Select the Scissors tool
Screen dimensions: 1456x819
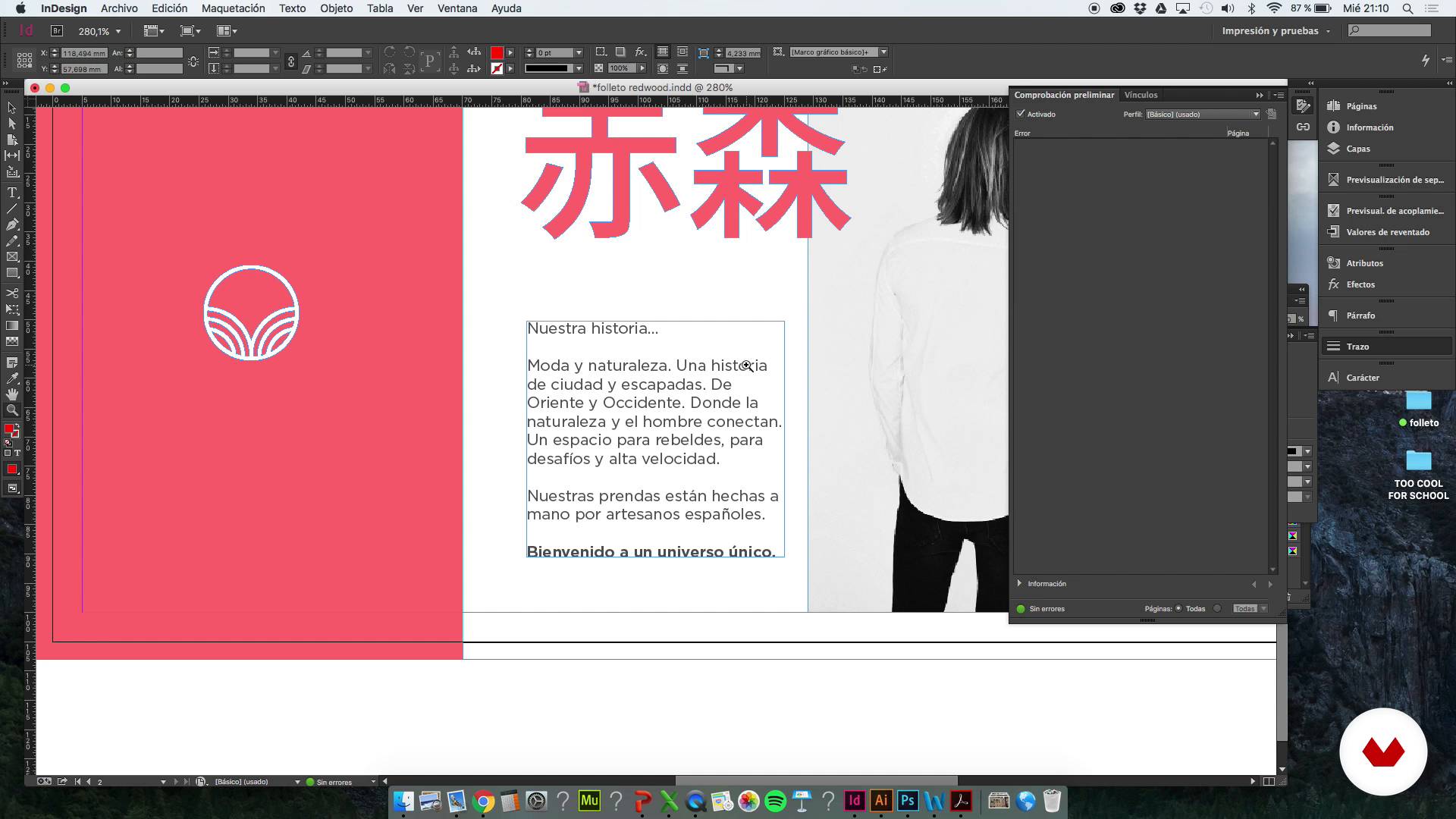pos(12,293)
